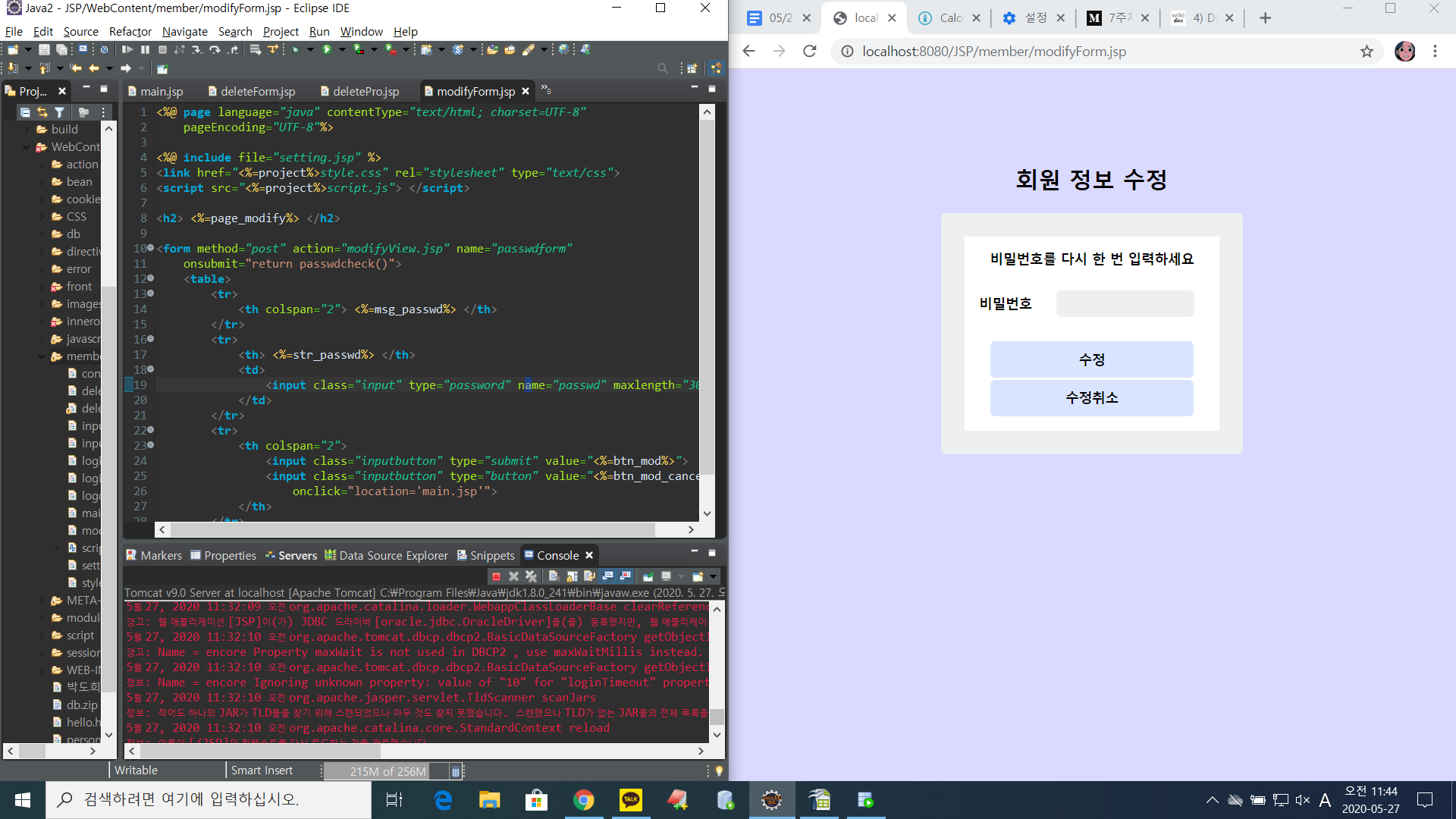
Task: Switch to main.jsp editor tab
Action: click(x=155, y=91)
